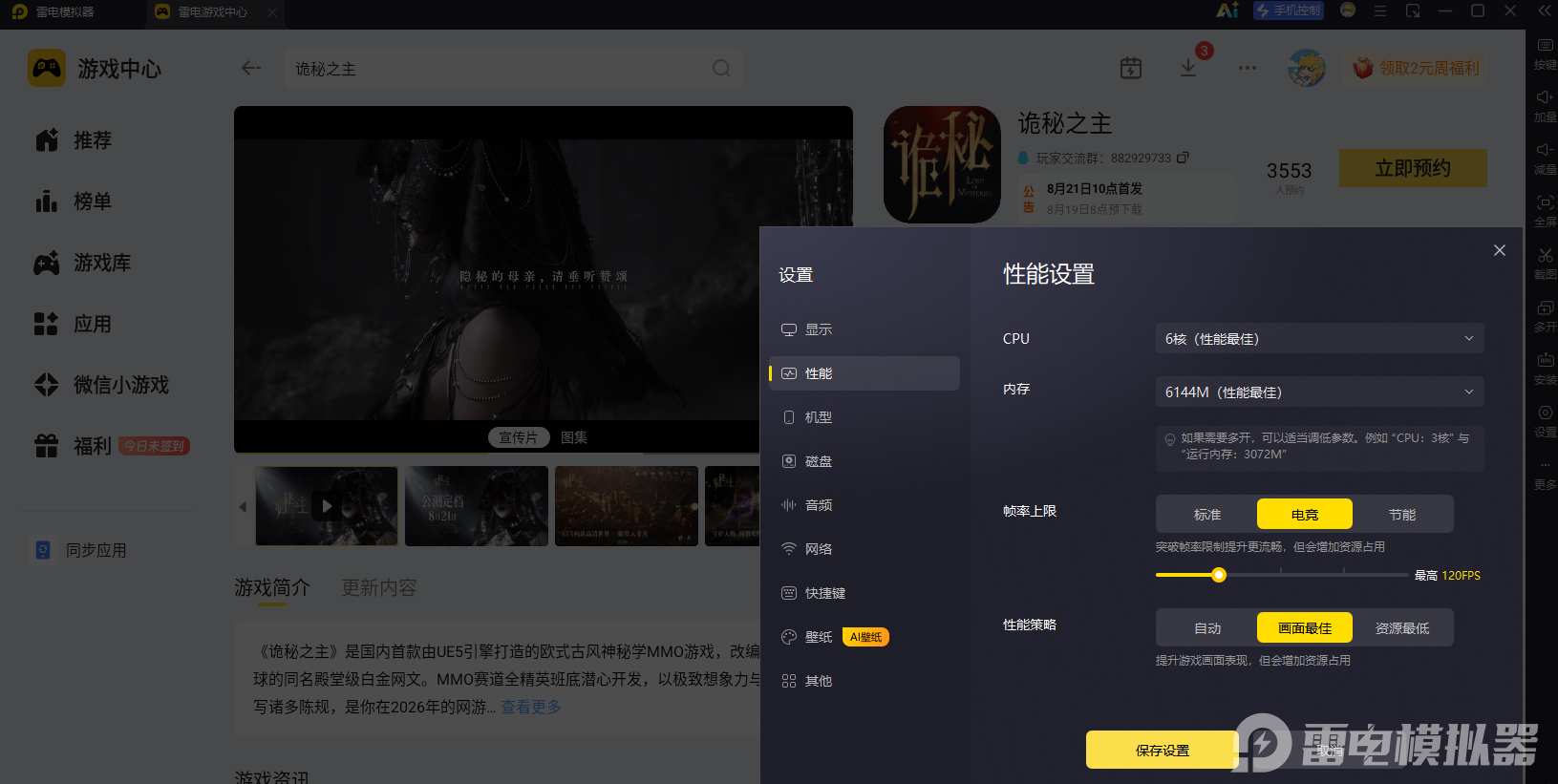Open the hamburger menu in title bar
1558x784 pixels.
coord(1380,11)
